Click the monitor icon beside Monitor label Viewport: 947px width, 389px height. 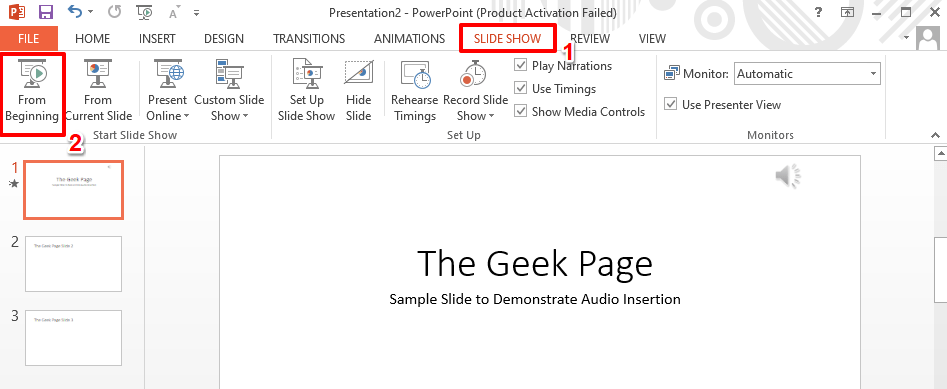click(x=672, y=74)
